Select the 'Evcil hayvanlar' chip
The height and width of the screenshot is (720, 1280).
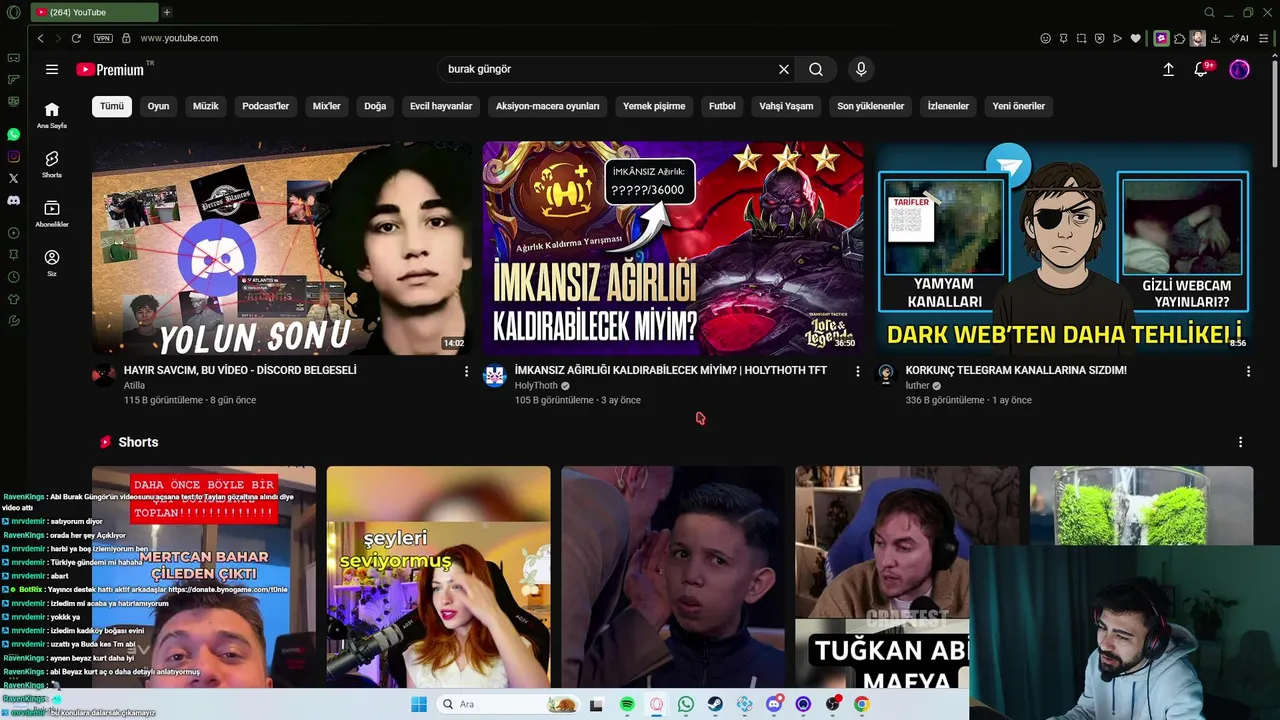(x=441, y=106)
